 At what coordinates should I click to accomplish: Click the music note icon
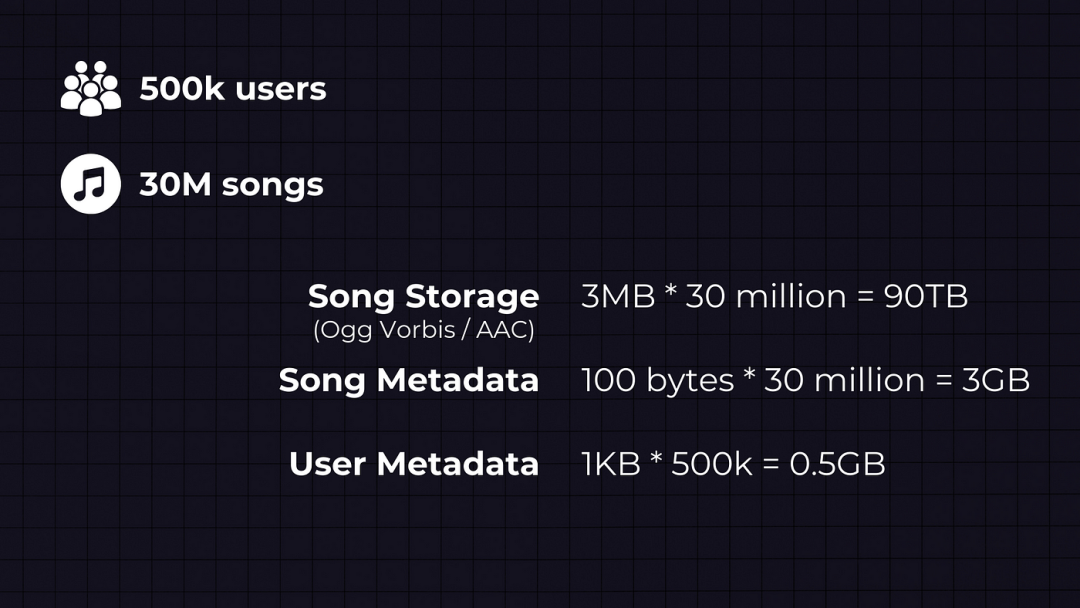[91, 184]
